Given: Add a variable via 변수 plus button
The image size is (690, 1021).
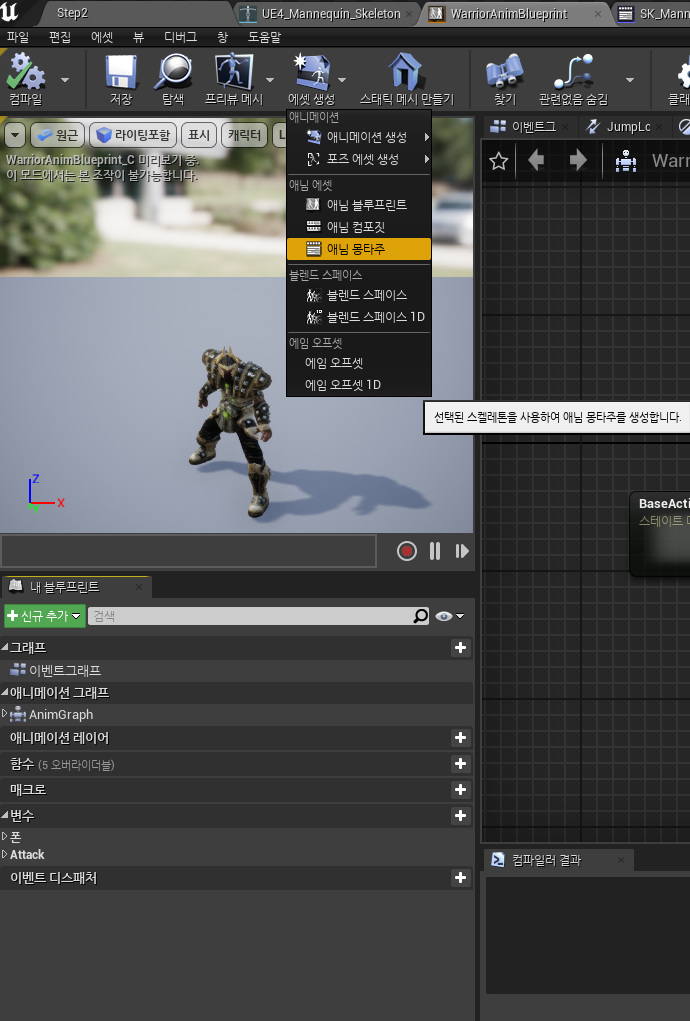Looking at the screenshot, I should (460, 816).
